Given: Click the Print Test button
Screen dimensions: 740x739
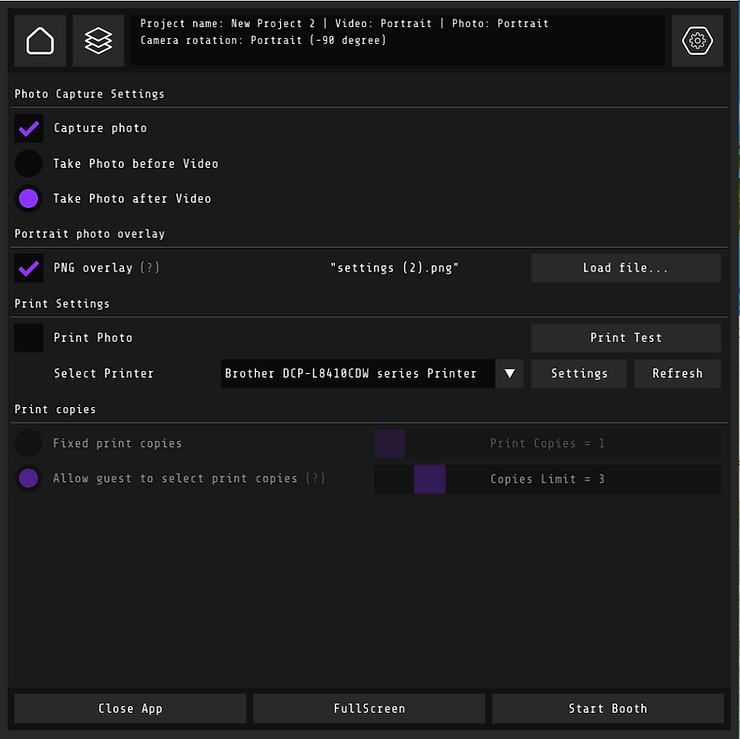Looking at the screenshot, I should click(626, 338).
